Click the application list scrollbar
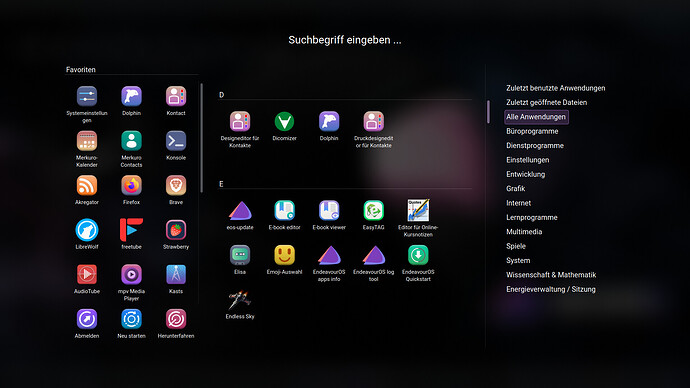This screenshot has height=388, width=690. click(x=488, y=112)
